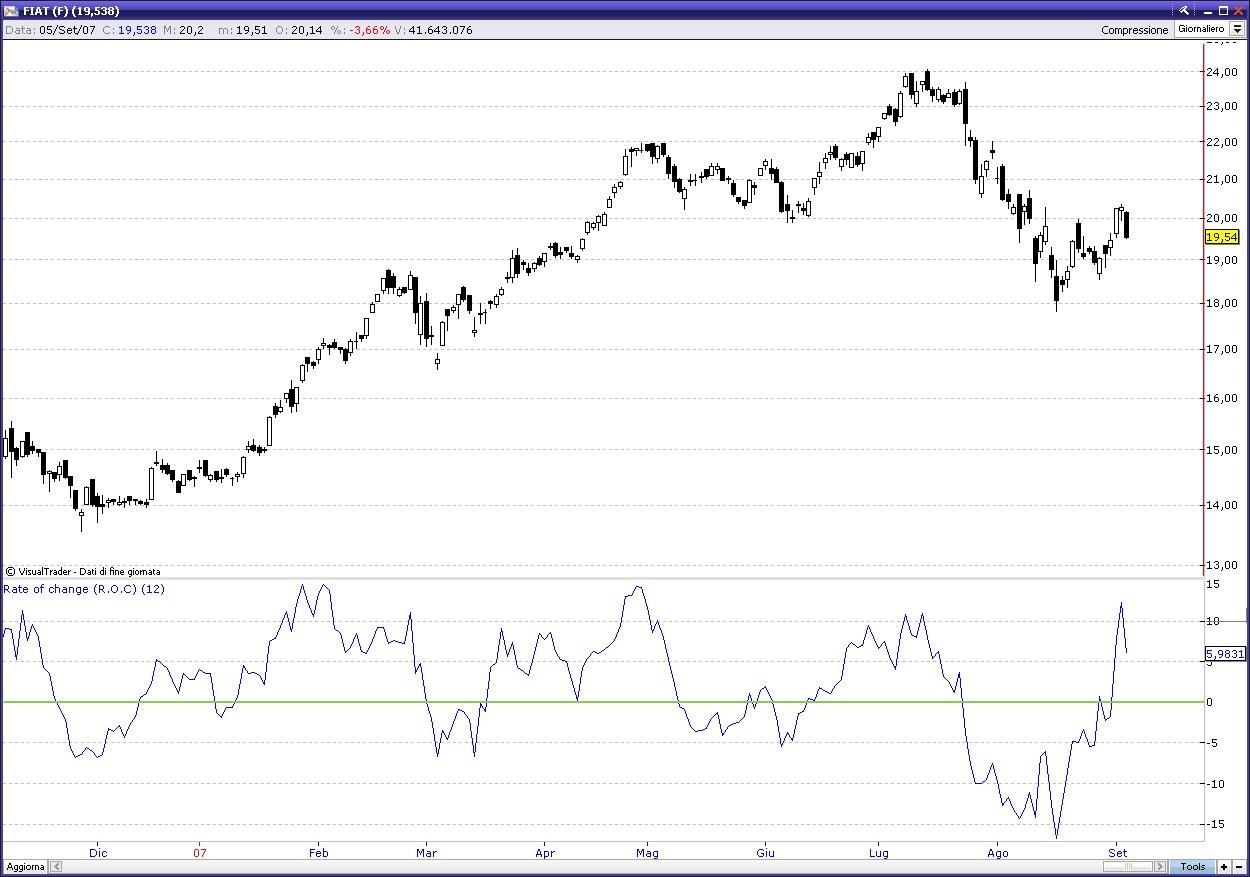Click the Rate of change (R.O.C) (12) label

point(84,589)
